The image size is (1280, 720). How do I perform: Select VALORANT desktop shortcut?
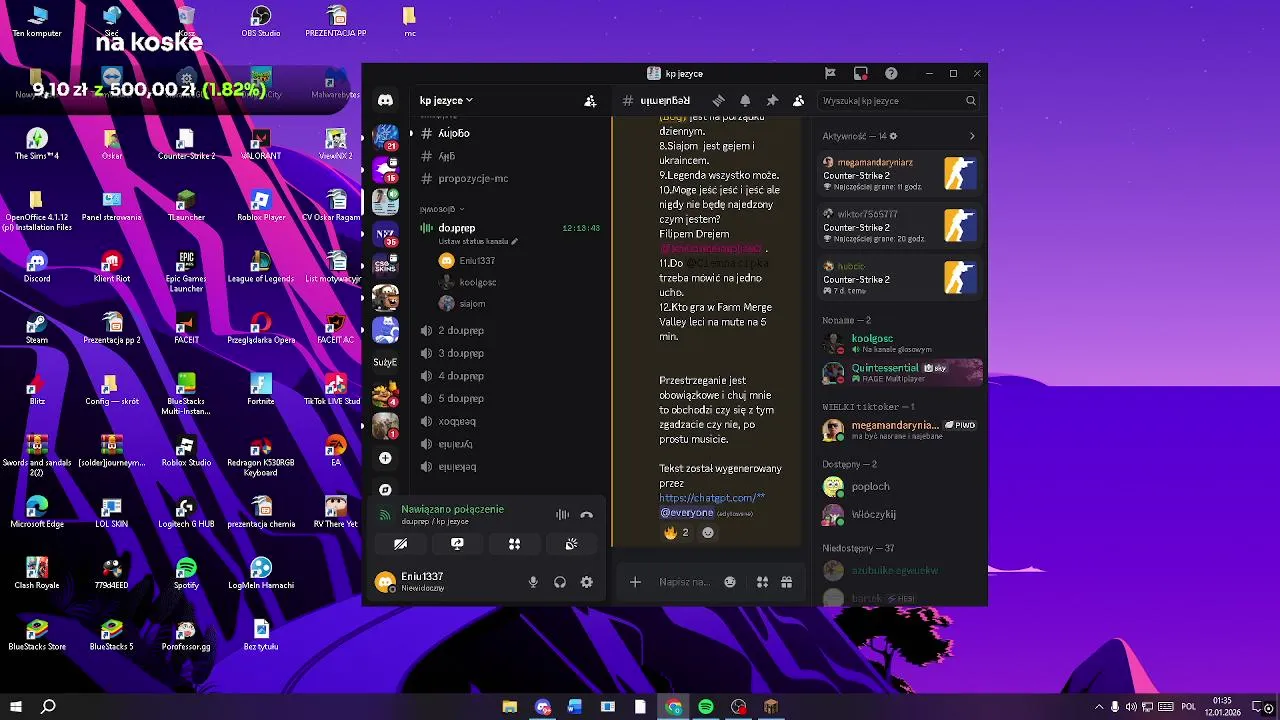(261, 144)
